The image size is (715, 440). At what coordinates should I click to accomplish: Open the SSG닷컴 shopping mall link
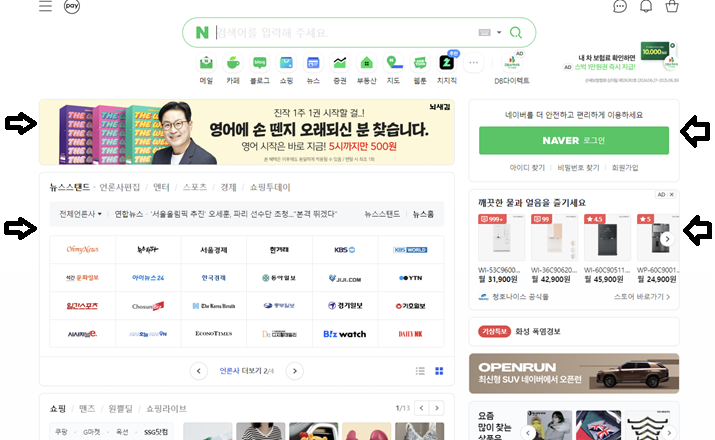[x=156, y=432]
